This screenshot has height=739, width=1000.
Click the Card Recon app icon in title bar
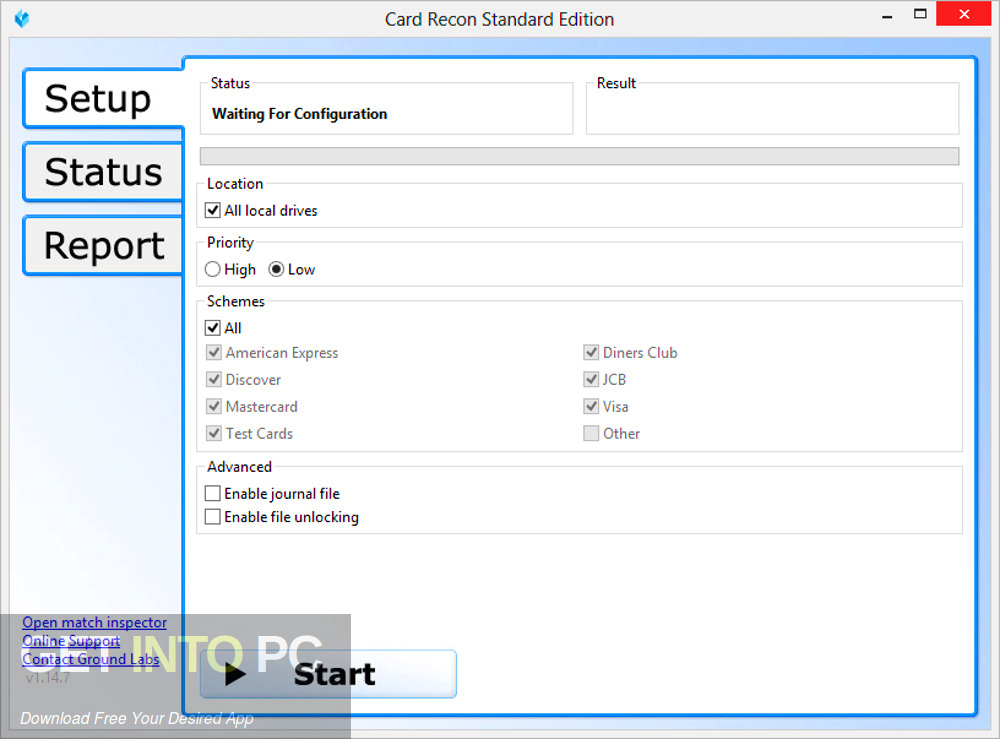click(x=22, y=18)
